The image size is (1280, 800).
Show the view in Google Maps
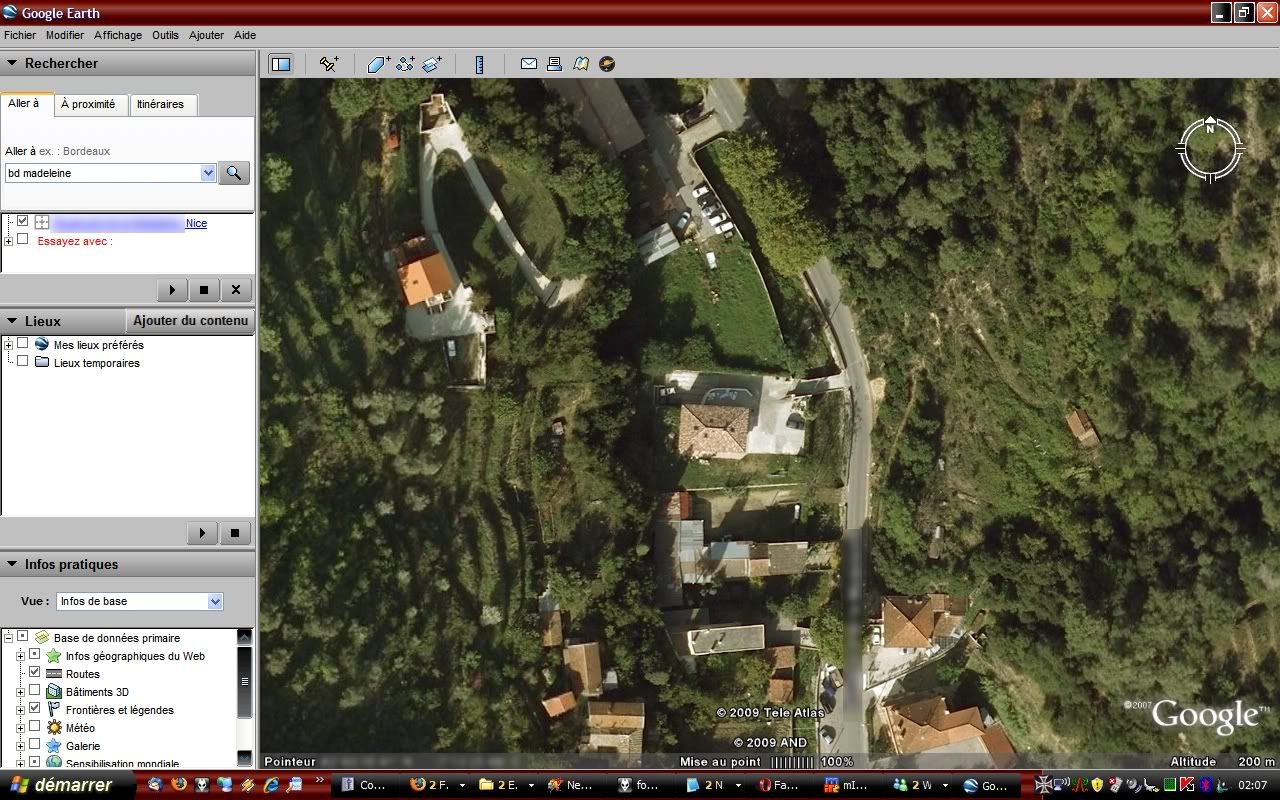[x=581, y=64]
